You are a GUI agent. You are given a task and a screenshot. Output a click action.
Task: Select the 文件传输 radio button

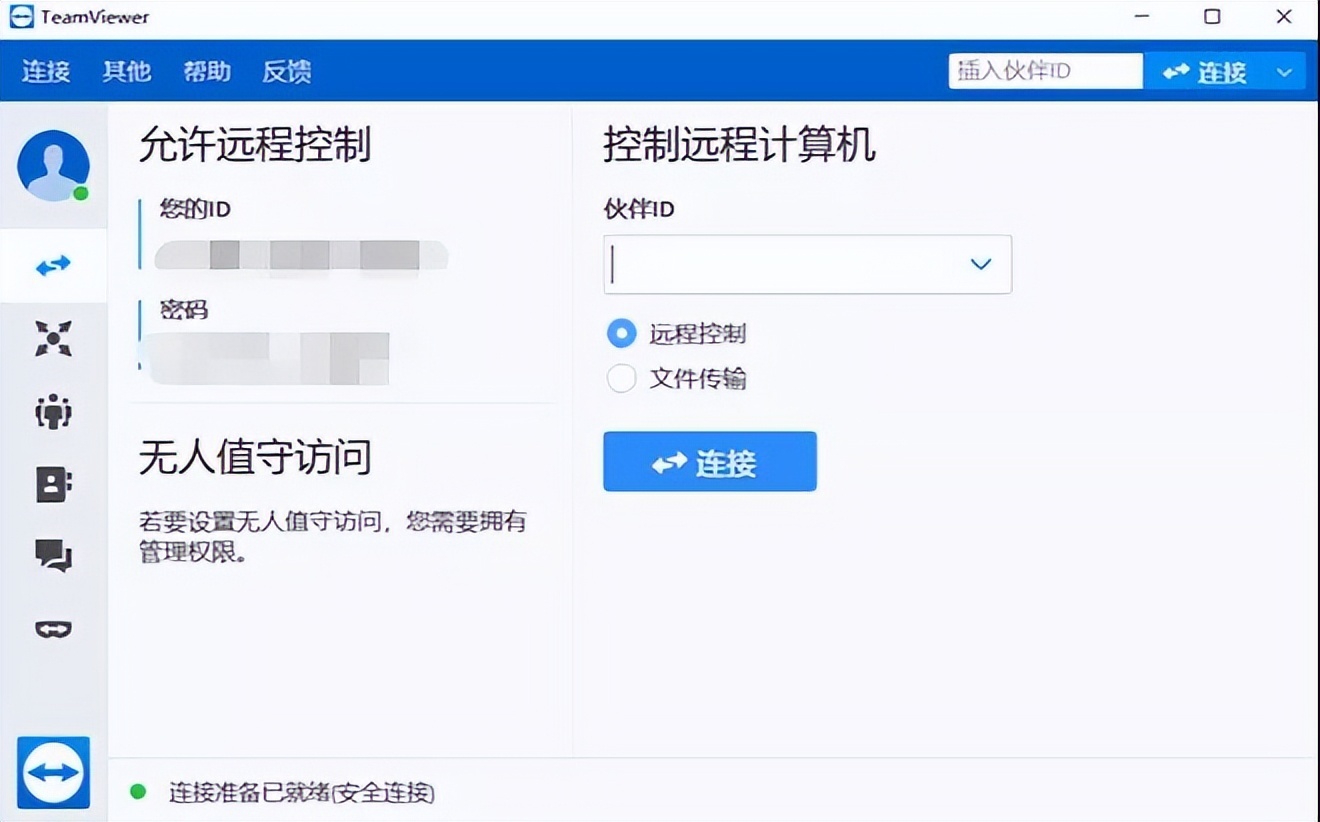(621, 378)
